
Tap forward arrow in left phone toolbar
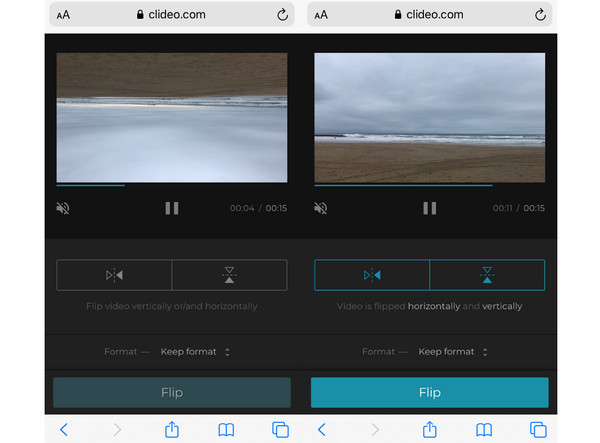[117, 430]
